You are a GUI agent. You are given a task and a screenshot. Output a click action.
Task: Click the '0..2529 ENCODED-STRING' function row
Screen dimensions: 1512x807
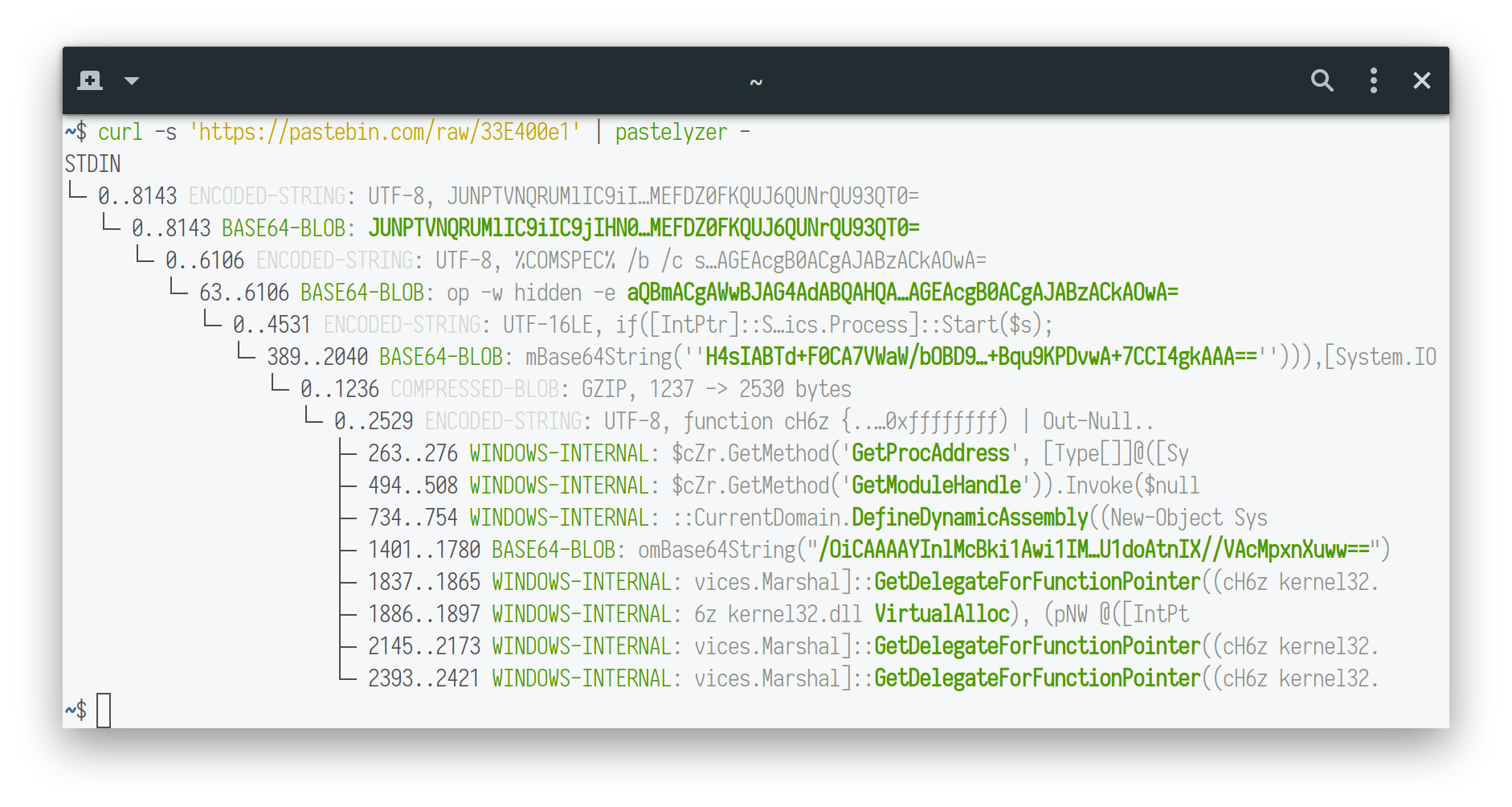coord(744,421)
